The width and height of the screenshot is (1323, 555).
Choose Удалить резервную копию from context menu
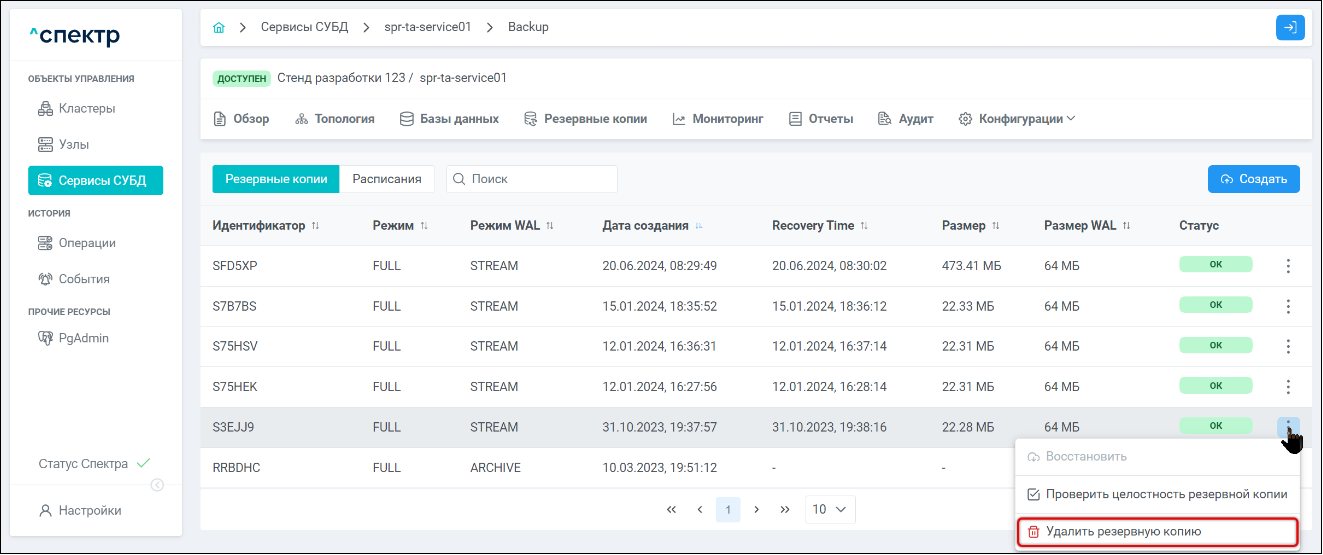(x=1157, y=532)
